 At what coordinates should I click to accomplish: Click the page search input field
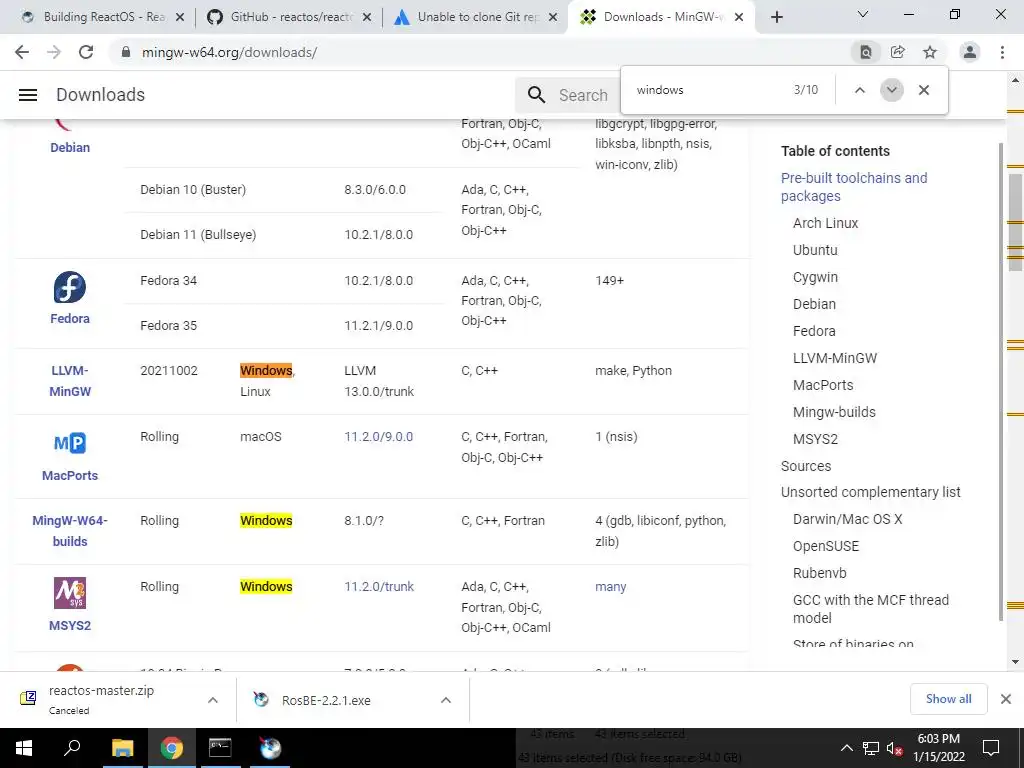click(583, 95)
